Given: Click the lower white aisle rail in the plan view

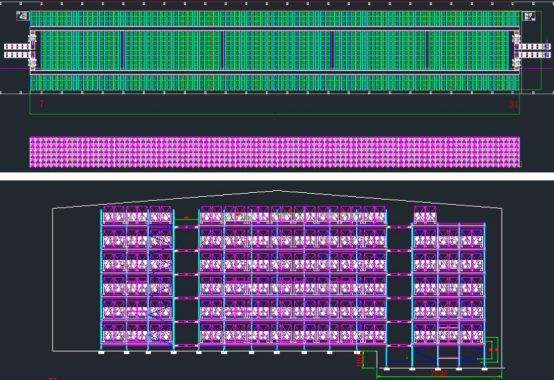Looking at the screenshot, I should coord(275,72).
